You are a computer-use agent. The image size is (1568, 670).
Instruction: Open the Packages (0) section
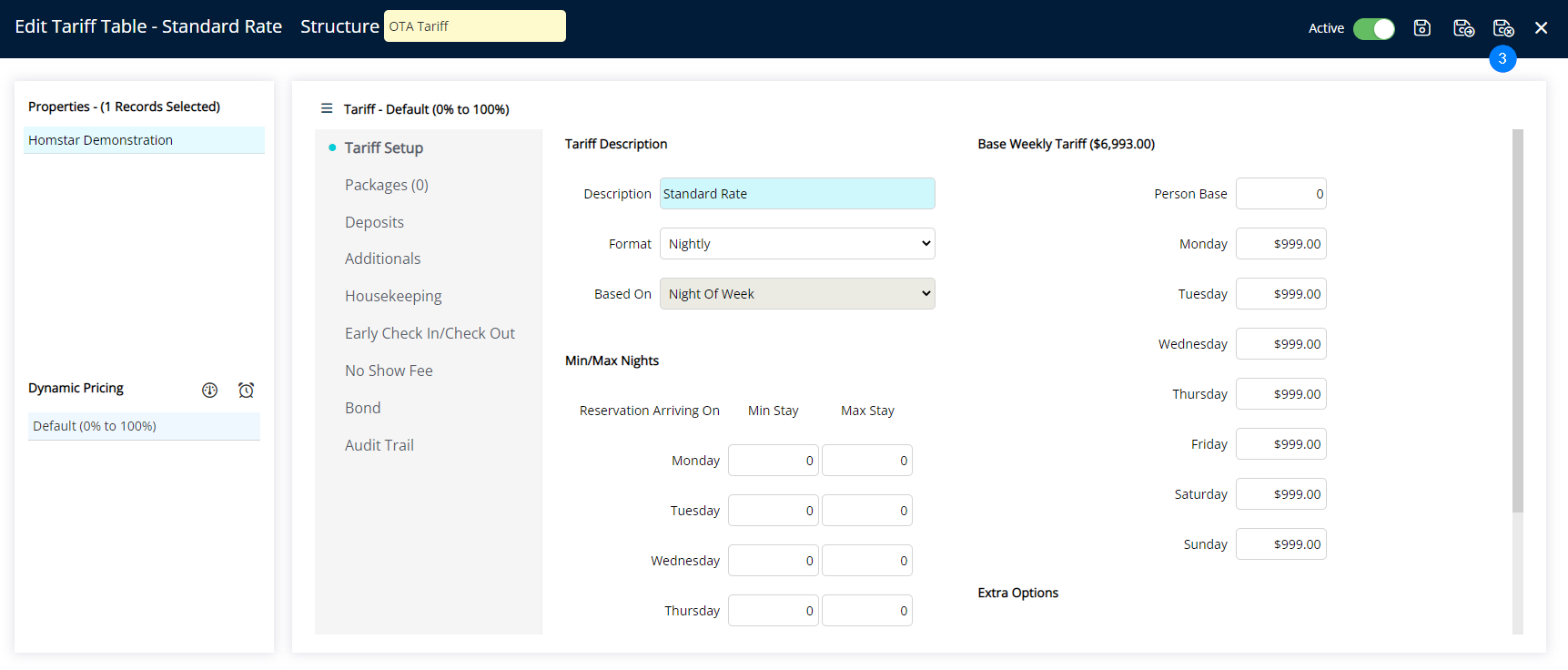(x=386, y=185)
